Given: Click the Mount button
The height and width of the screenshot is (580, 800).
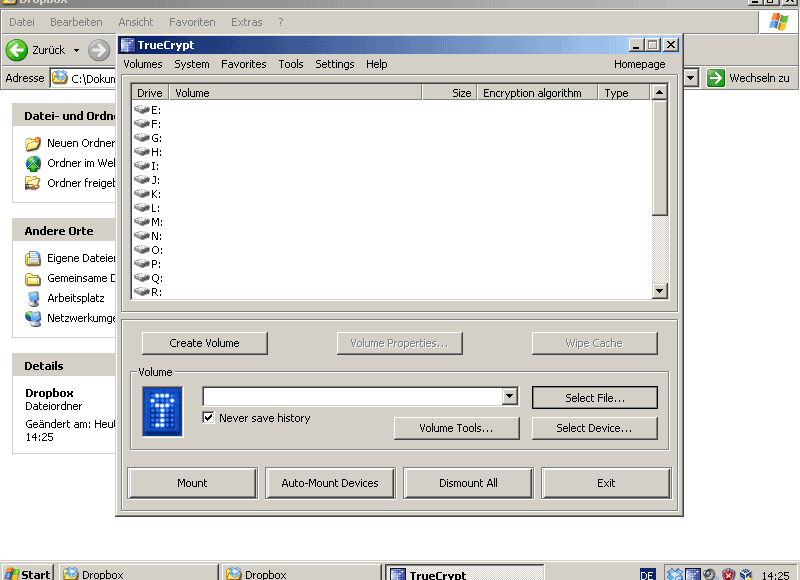Looking at the screenshot, I should point(192,483).
